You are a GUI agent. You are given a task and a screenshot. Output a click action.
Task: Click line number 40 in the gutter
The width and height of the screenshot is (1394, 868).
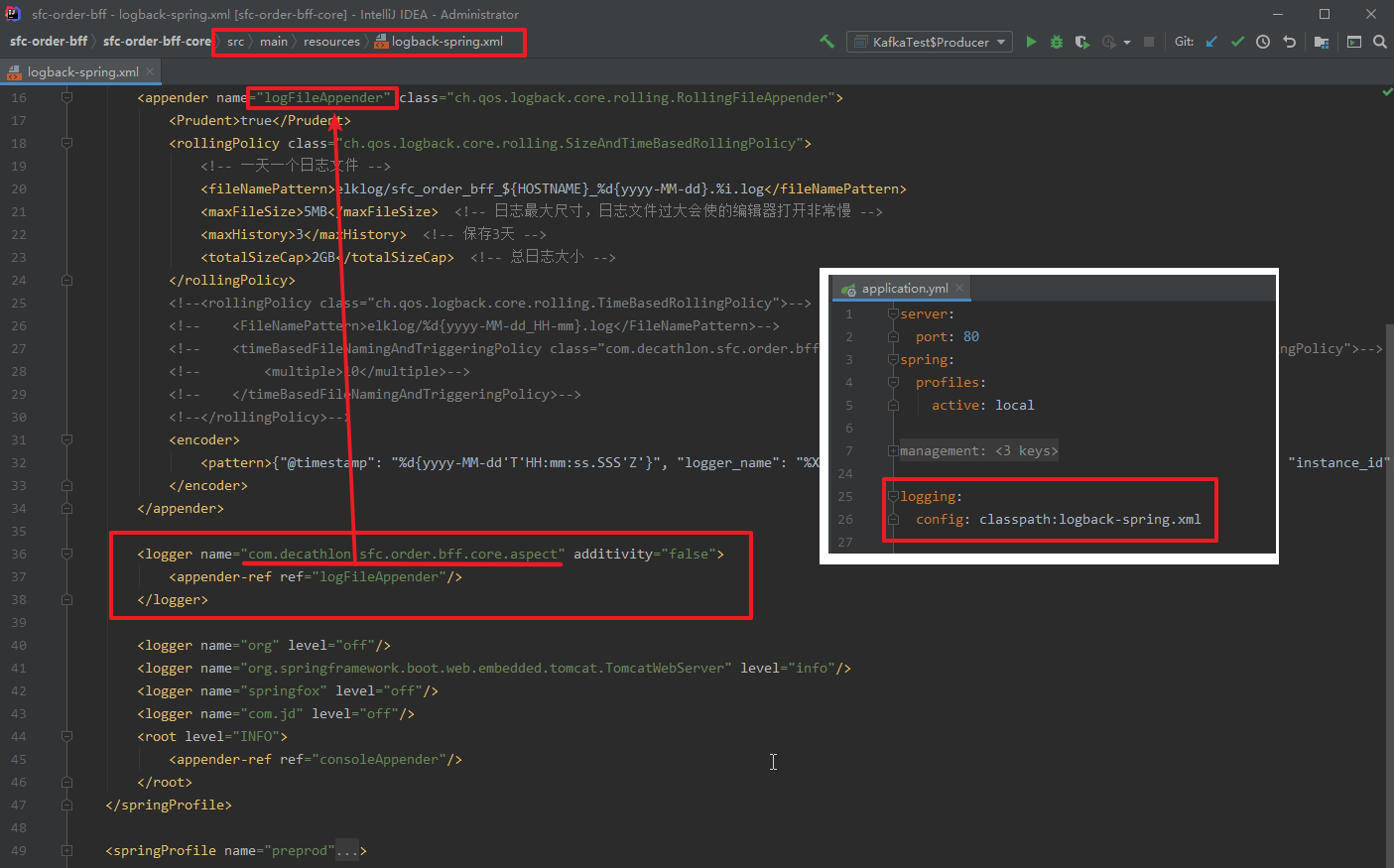[x=19, y=645]
